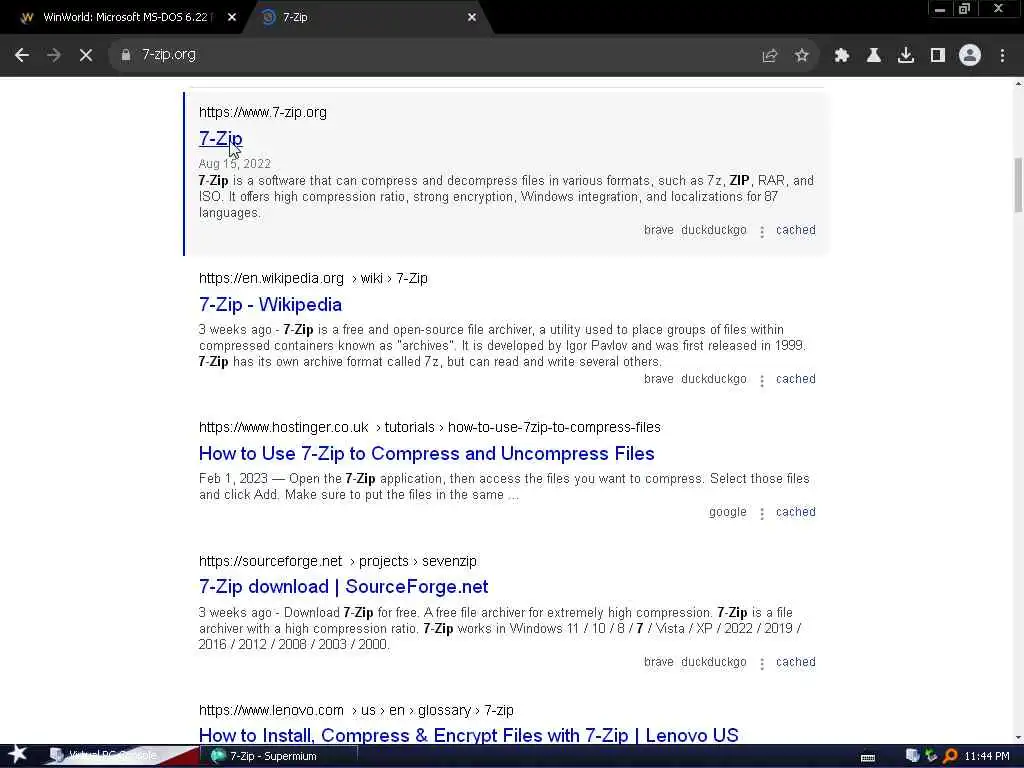The width and height of the screenshot is (1024, 768).
Task: Select the 7-Zip - Supermium taskbar button
Action: [x=281, y=756]
